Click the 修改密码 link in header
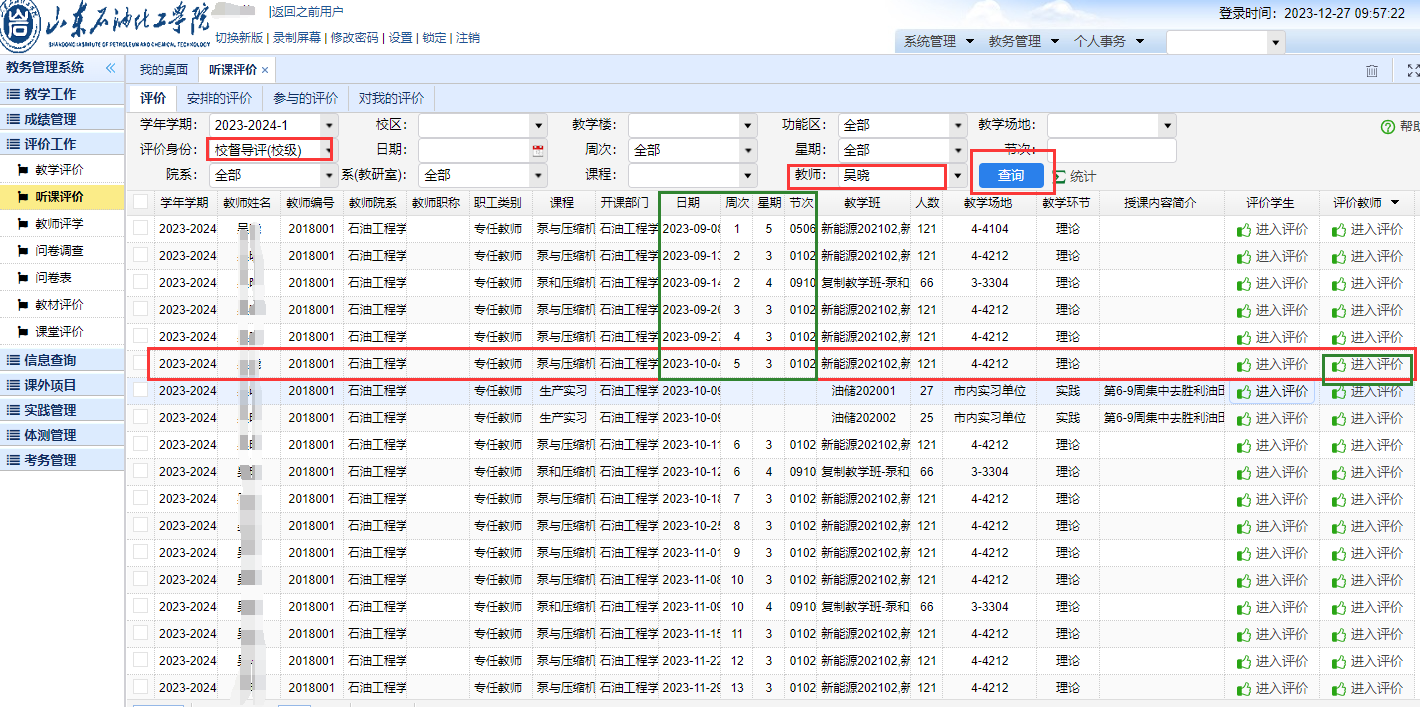The height and width of the screenshot is (707, 1420). (354, 38)
